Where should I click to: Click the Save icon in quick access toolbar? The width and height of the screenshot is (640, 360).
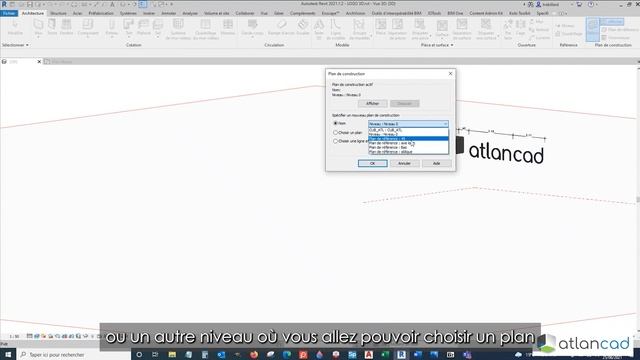(30, 4)
